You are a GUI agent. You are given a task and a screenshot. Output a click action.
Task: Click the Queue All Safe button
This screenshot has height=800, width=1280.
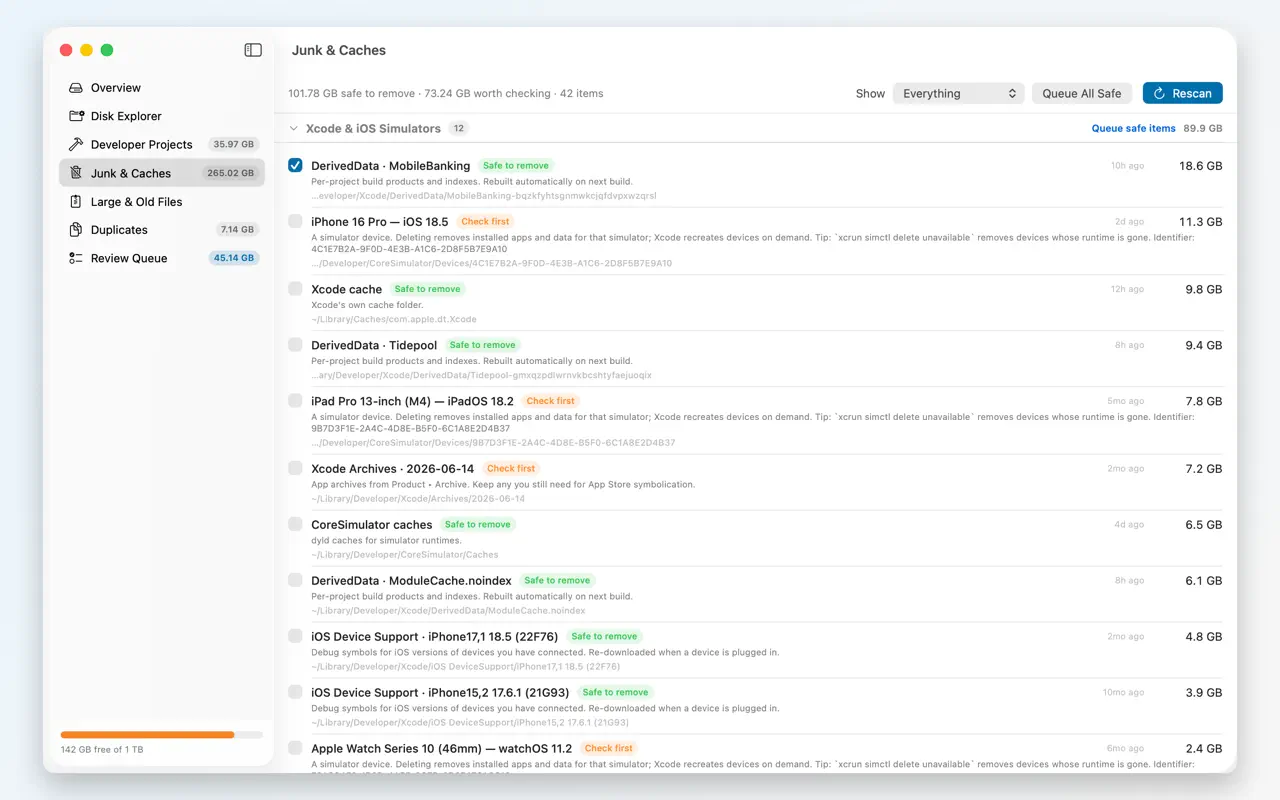tap(1082, 93)
